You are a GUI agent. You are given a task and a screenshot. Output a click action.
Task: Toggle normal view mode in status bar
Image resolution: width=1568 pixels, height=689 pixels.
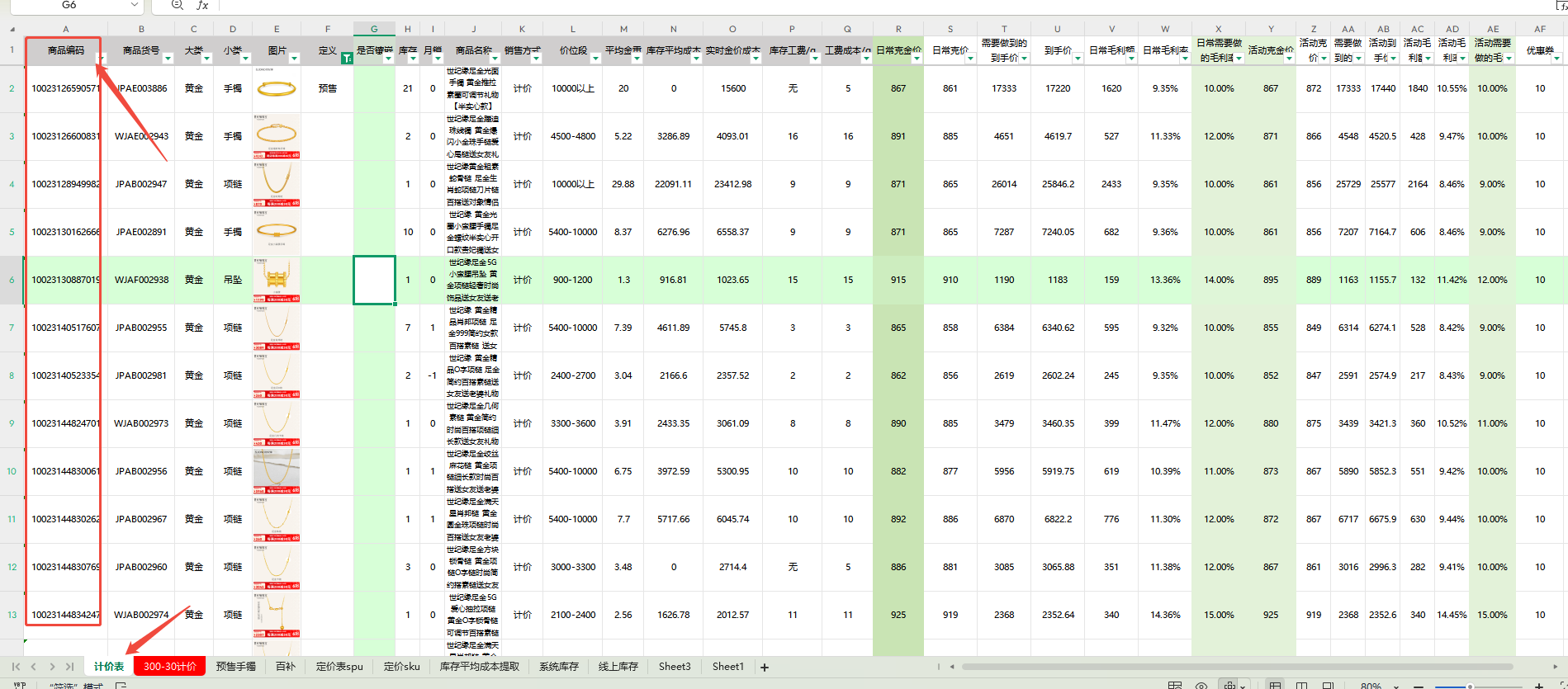1276,685
